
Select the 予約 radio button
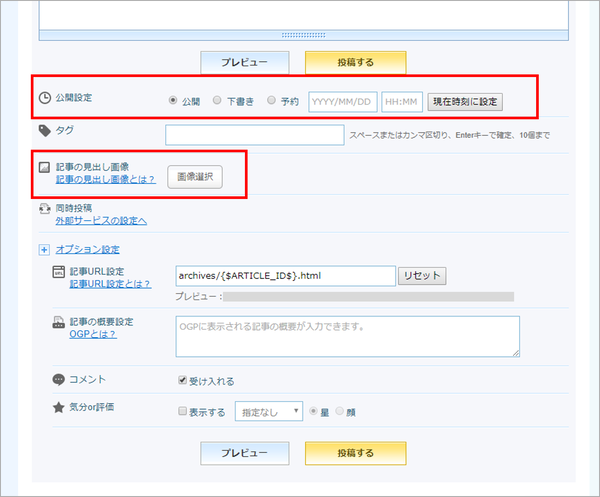271,100
